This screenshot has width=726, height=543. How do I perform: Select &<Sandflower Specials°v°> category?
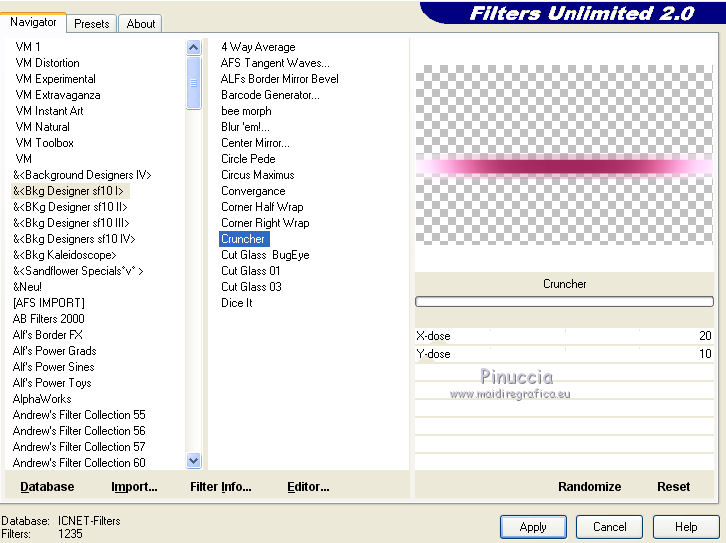(x=78, y=271)
